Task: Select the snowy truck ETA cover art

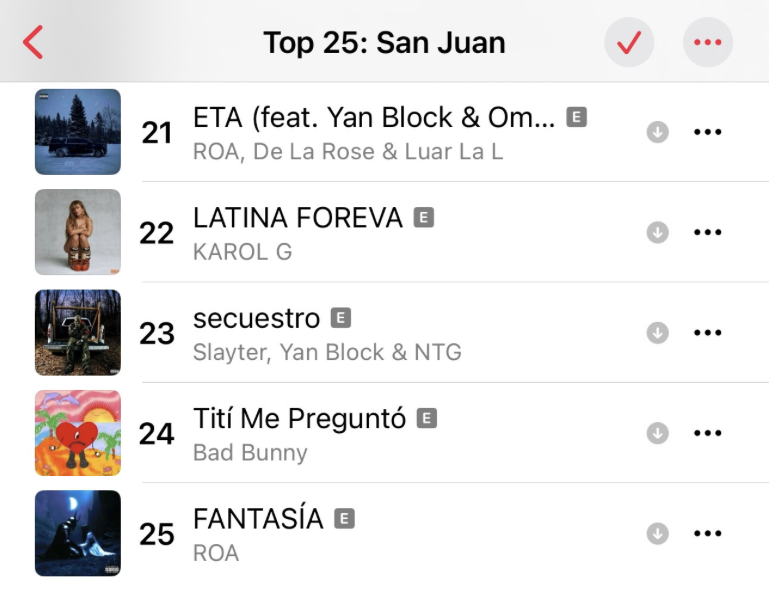Action: 78,132
